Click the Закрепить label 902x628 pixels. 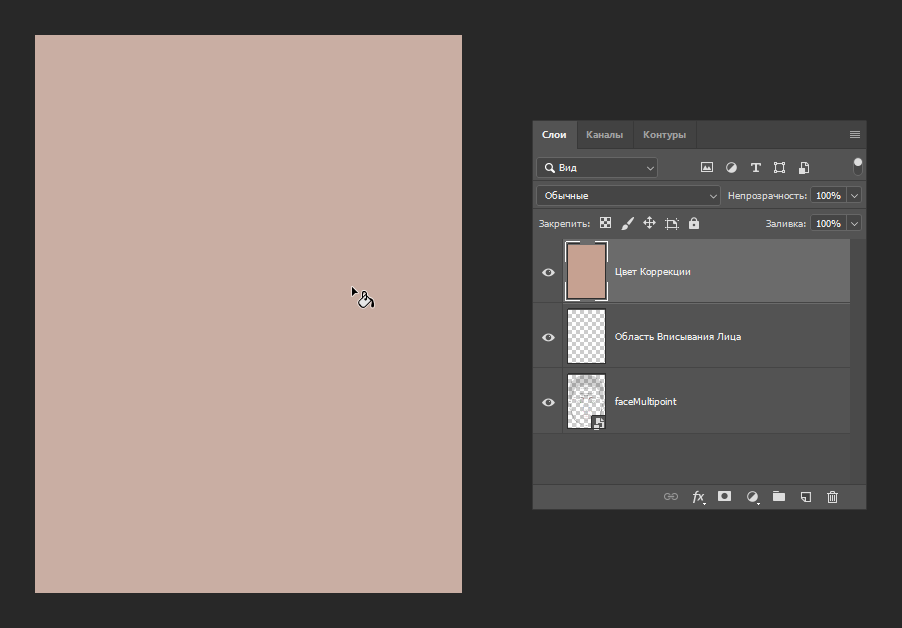[564, 224]
